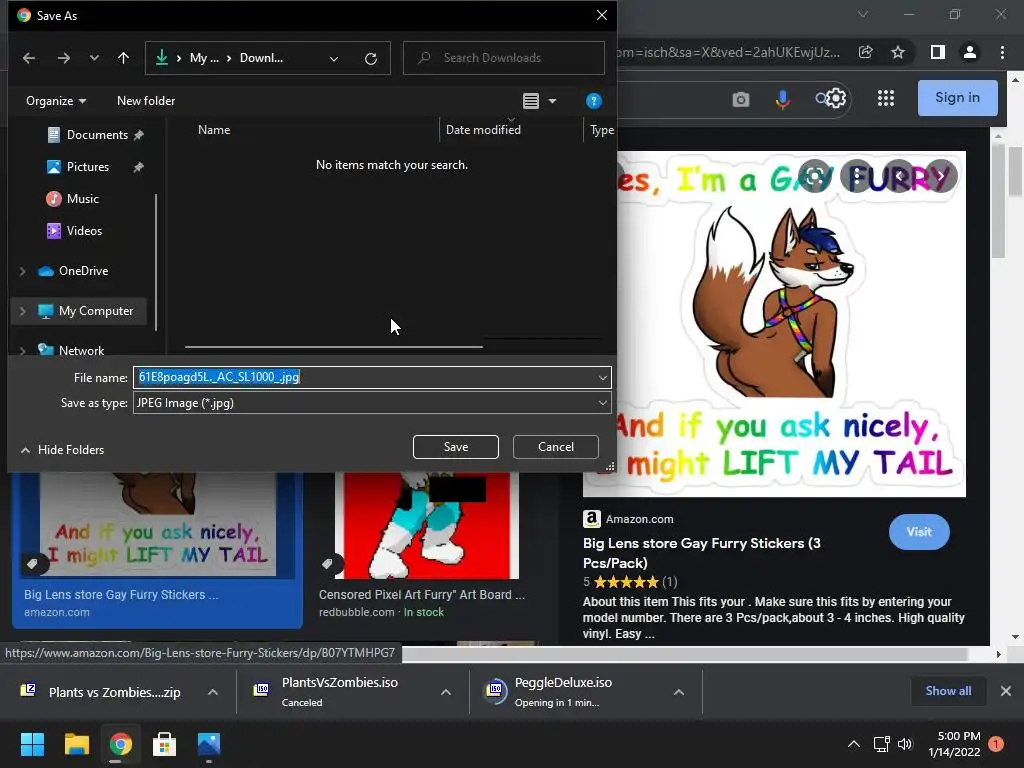
Task: Open File Explorer from taskbar
Action: [x=76, y=744]
